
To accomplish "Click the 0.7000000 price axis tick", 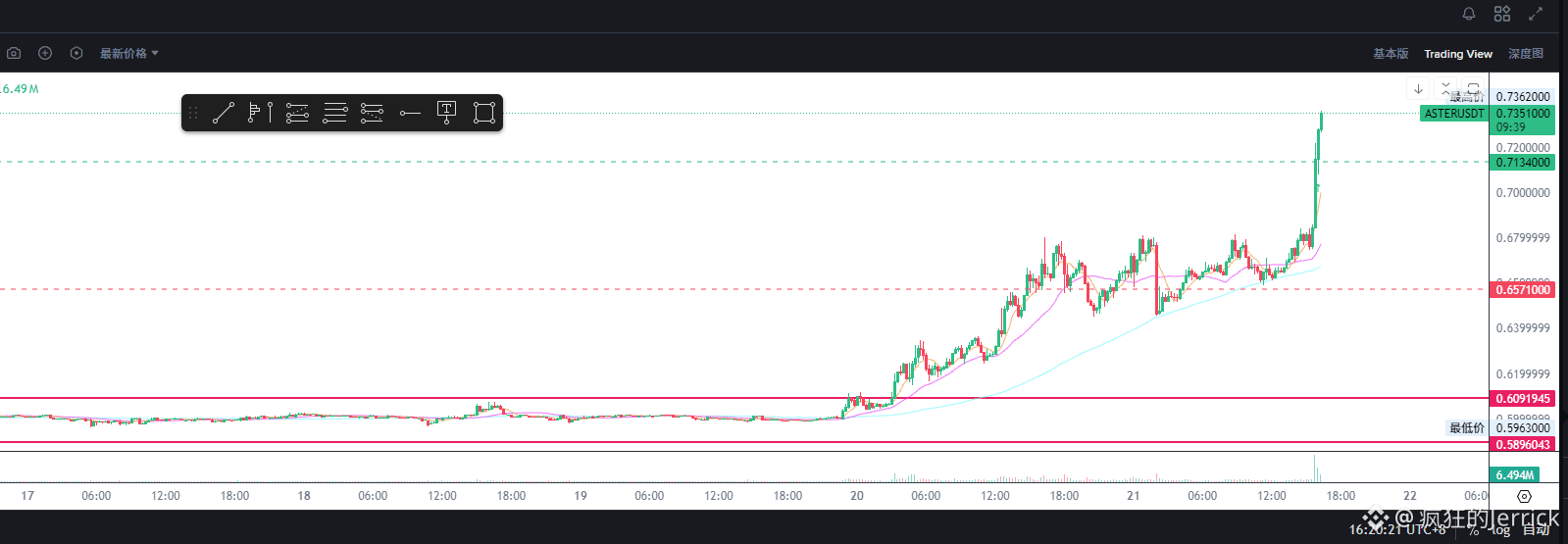I will 1523,193.
